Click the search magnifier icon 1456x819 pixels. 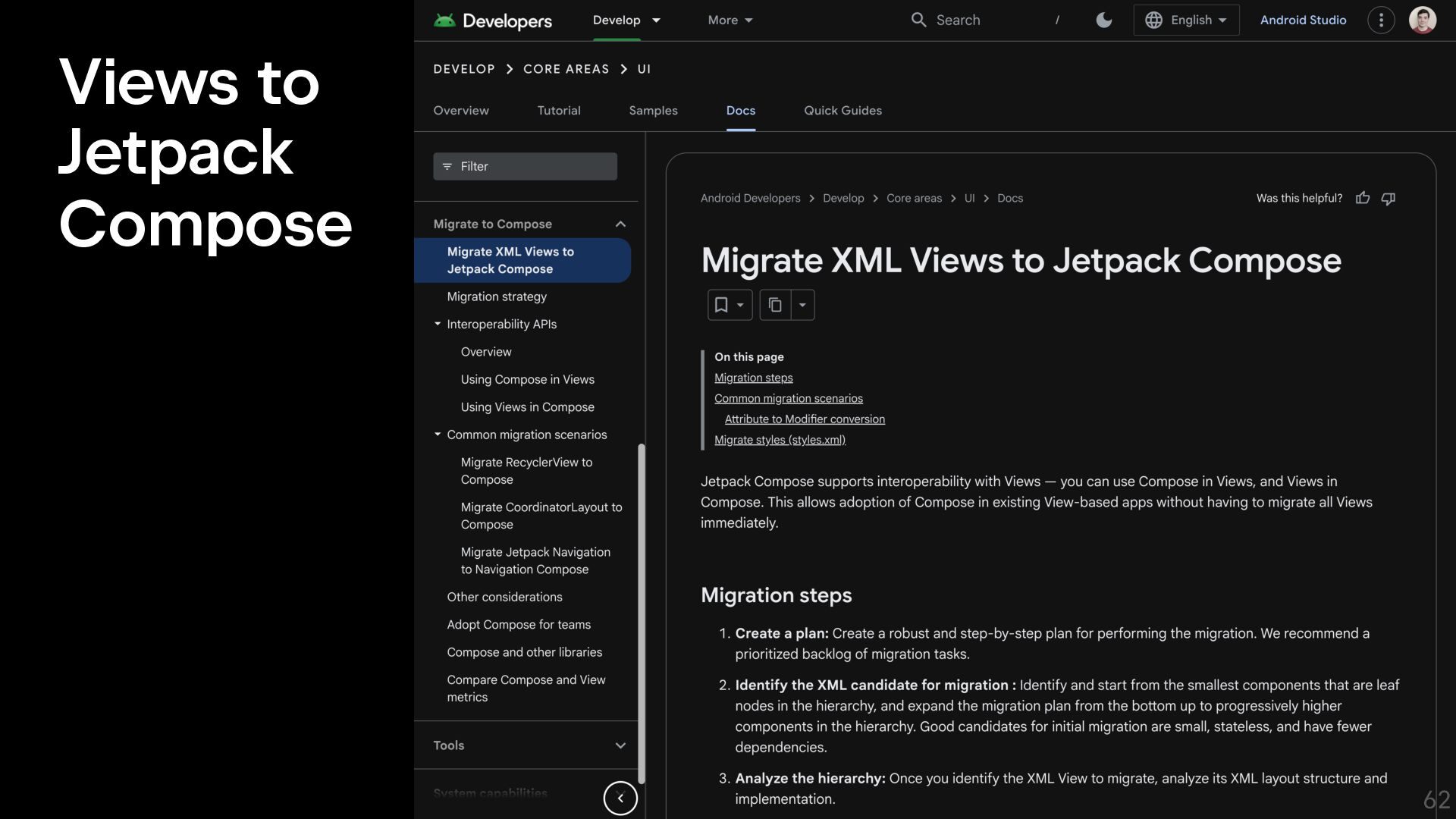click(x=918, y=20)
